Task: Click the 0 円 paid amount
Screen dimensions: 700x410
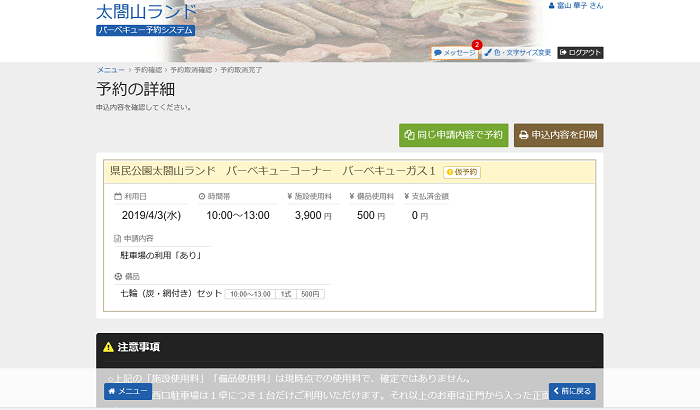Action: 420,215
